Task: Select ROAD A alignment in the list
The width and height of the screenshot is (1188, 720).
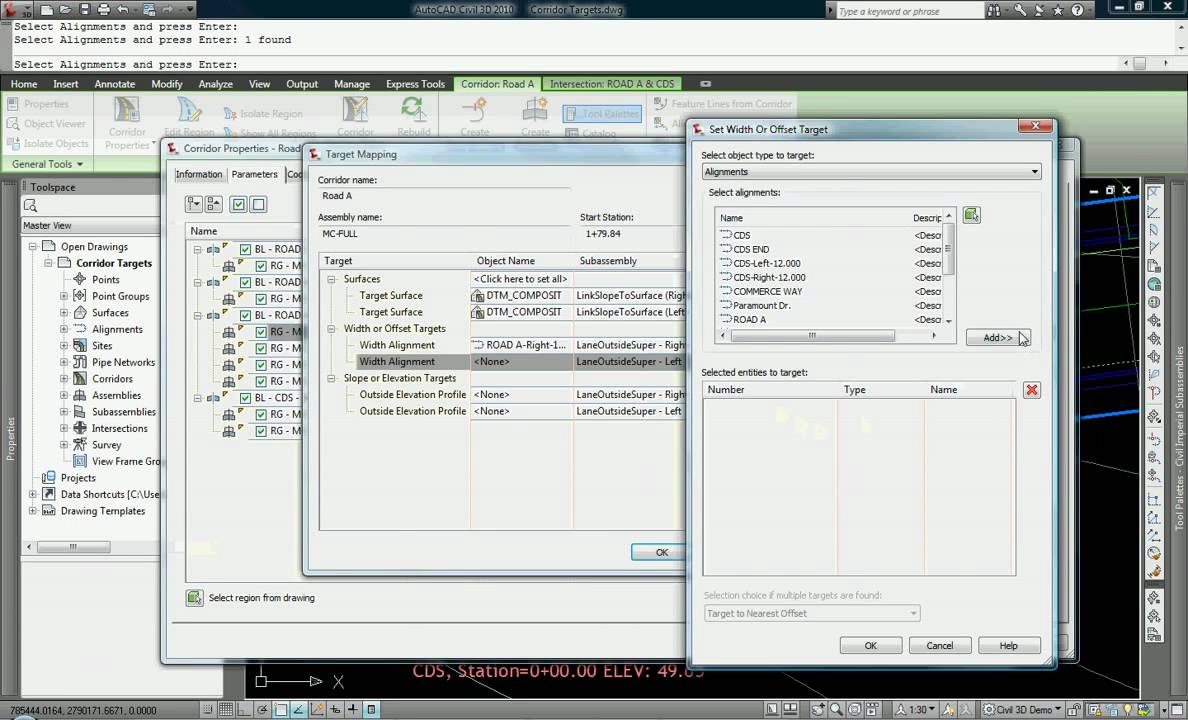Action: tap(749, 320)
